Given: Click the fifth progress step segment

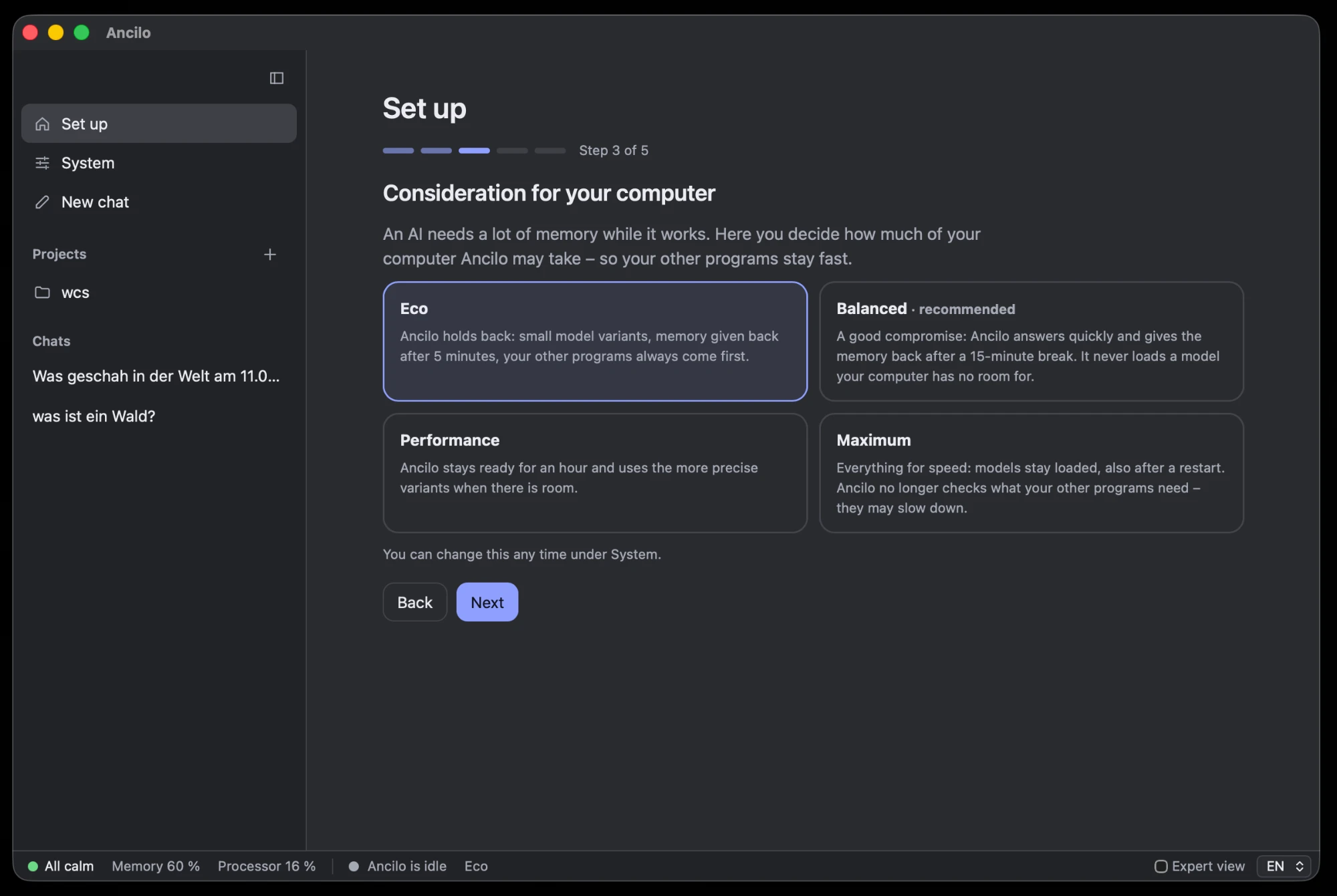Looking at the screenshot, I should [x=550, y=151].
